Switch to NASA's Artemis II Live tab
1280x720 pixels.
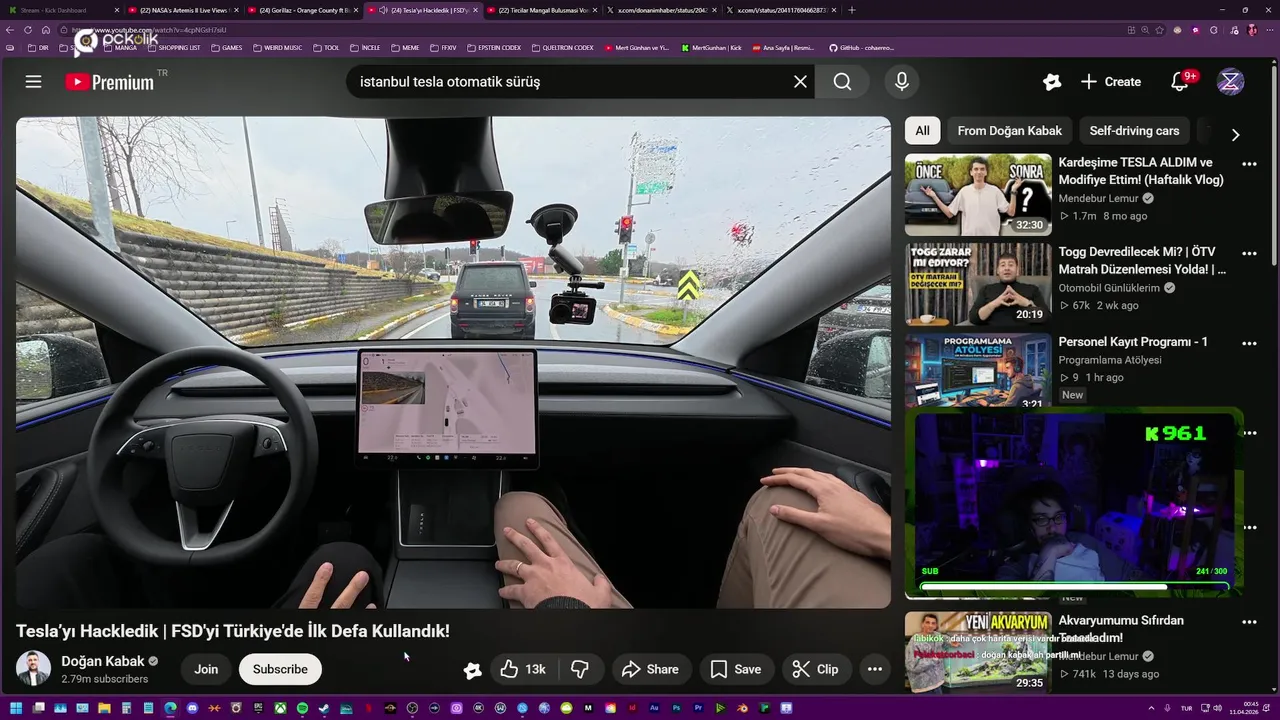[182, 10]
